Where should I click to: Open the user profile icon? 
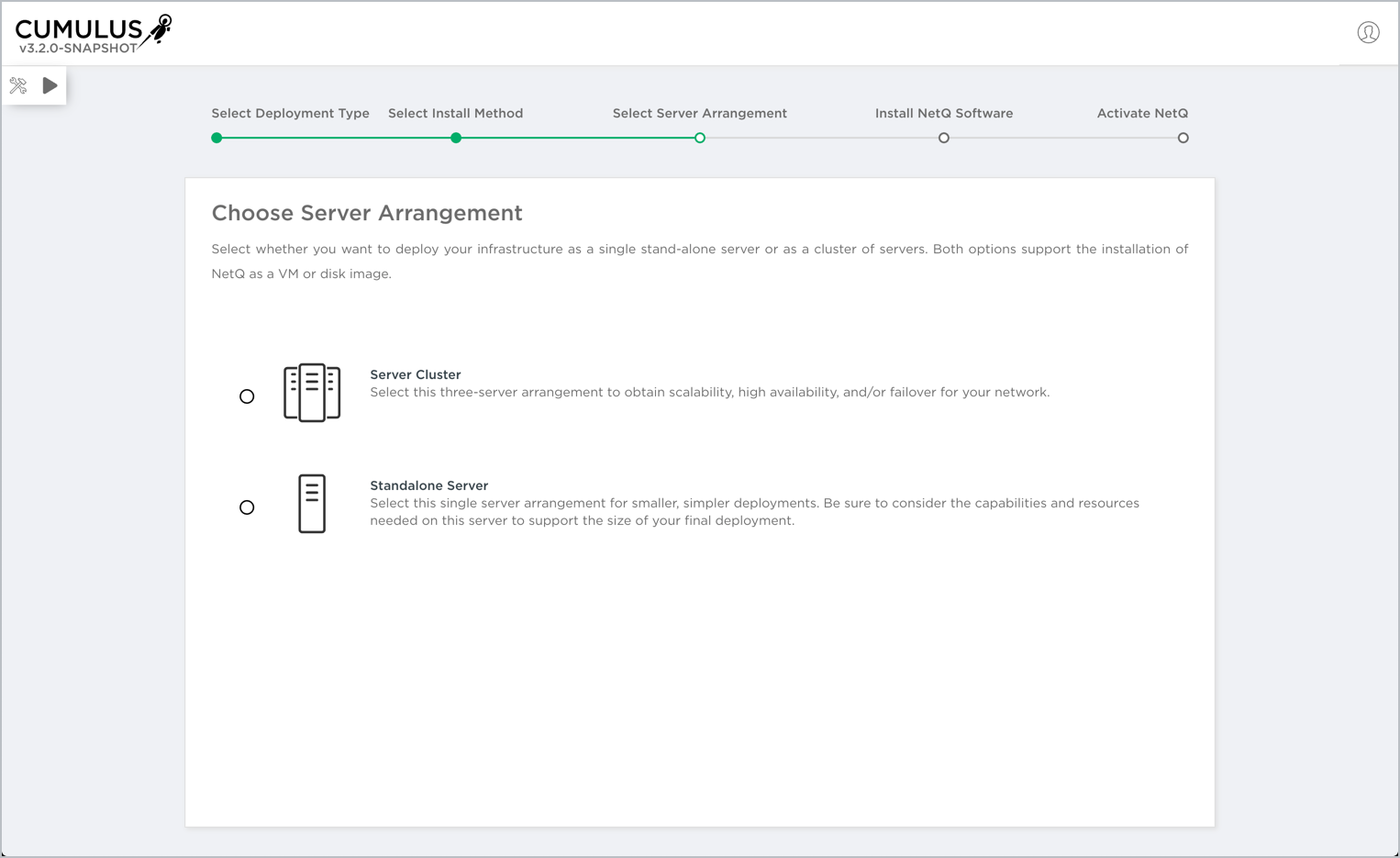click(x=1368, y=33)
